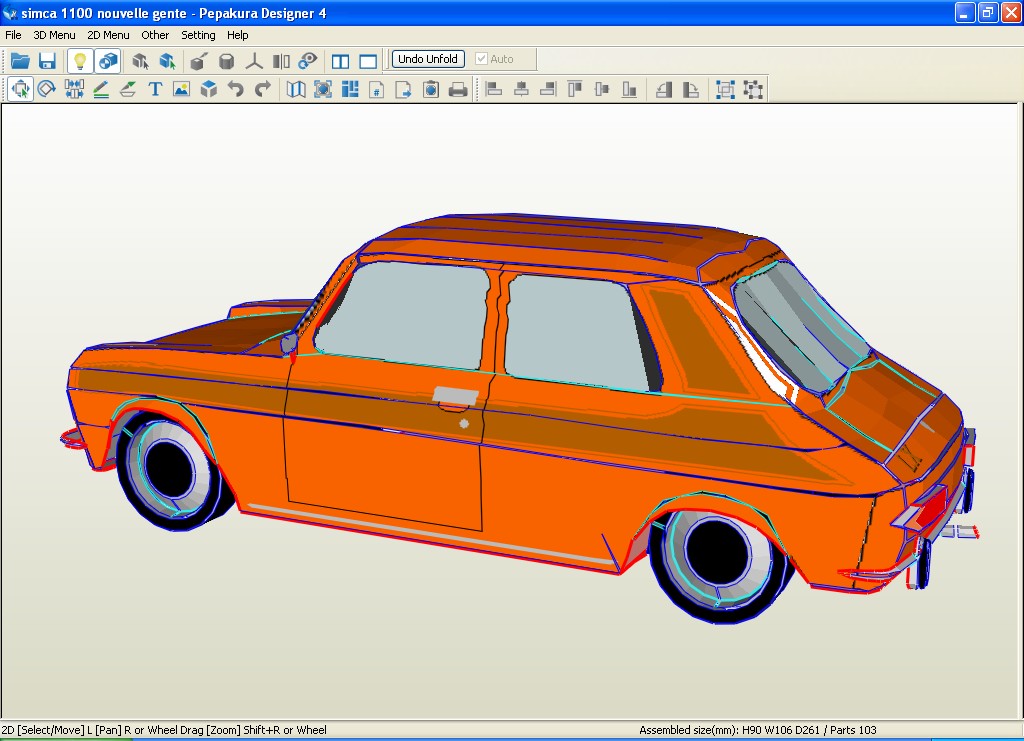Click the Redo arrow icon
This screenshot has width=1024, height=741.
tap(262, 89)
